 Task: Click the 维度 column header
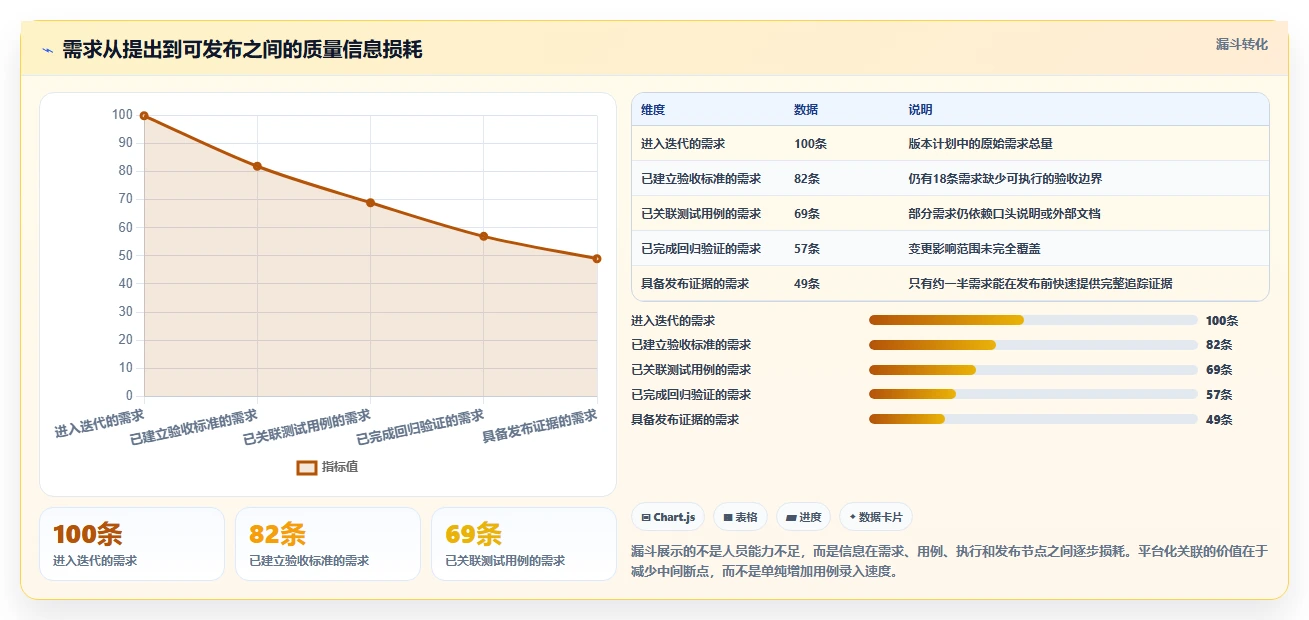point(653,110)
